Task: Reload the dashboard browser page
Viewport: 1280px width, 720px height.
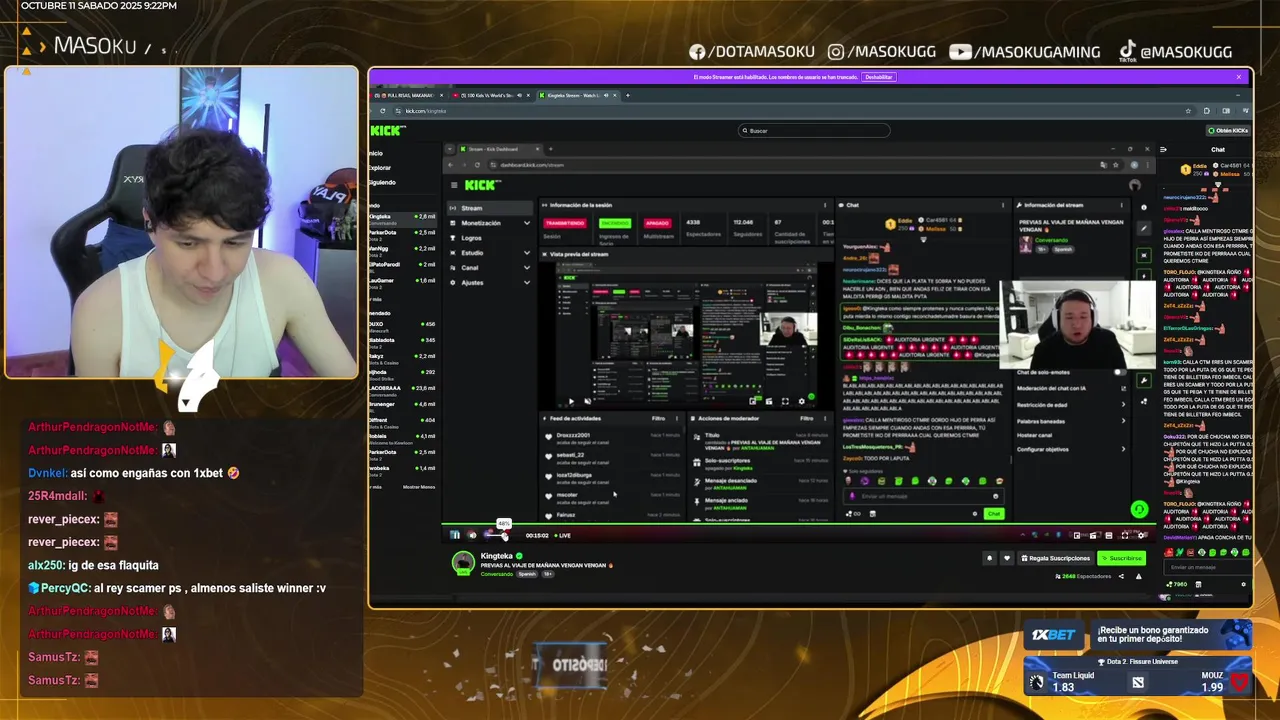Action: pyautogui.click(x=477, y=165)
